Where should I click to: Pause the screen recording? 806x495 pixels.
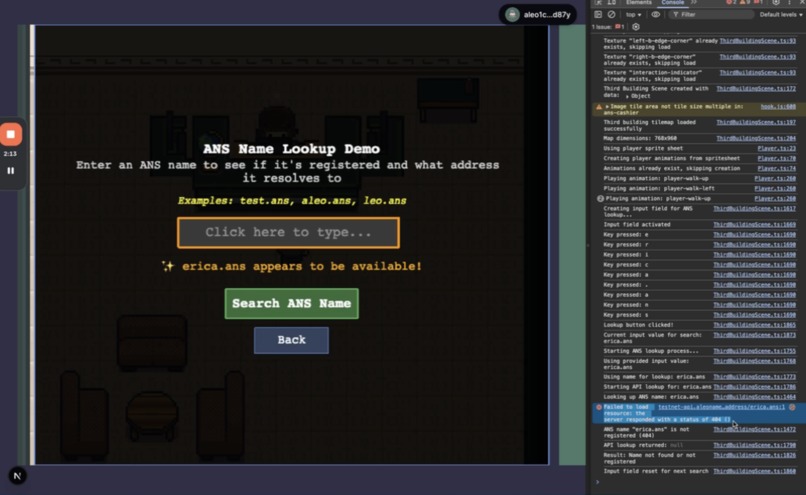(x=11, y=171)
